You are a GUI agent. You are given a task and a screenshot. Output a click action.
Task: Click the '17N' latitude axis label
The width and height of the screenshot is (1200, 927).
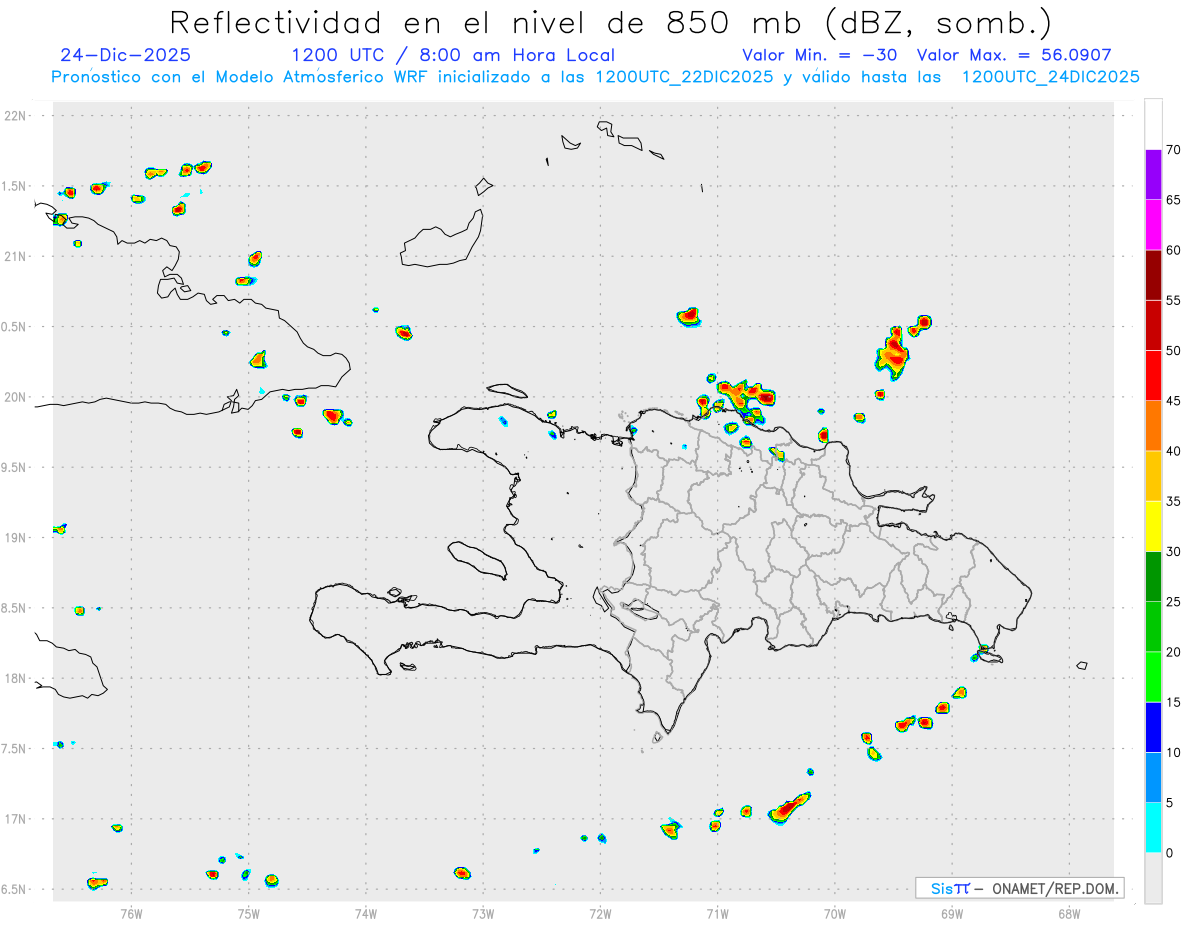tap(15, 819)
